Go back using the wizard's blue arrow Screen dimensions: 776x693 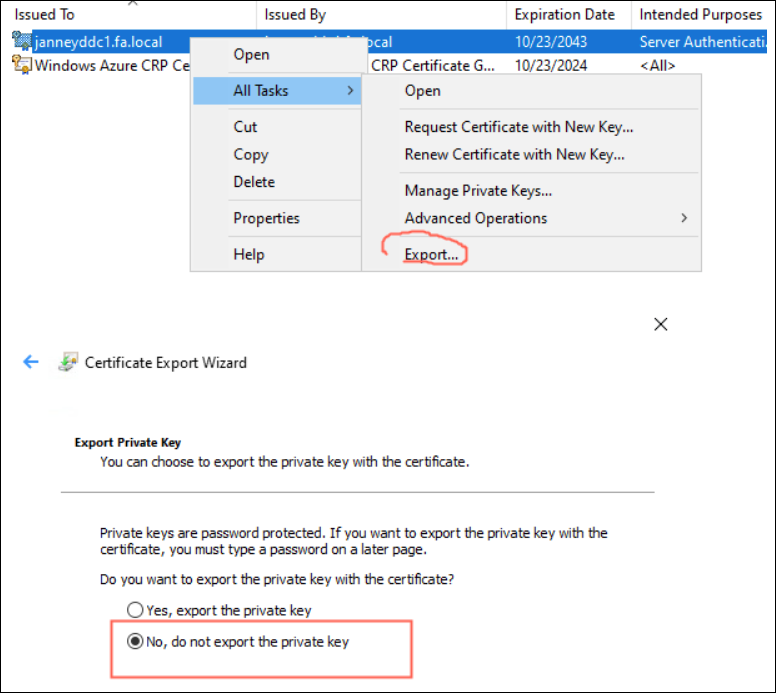tap(31, 362)
